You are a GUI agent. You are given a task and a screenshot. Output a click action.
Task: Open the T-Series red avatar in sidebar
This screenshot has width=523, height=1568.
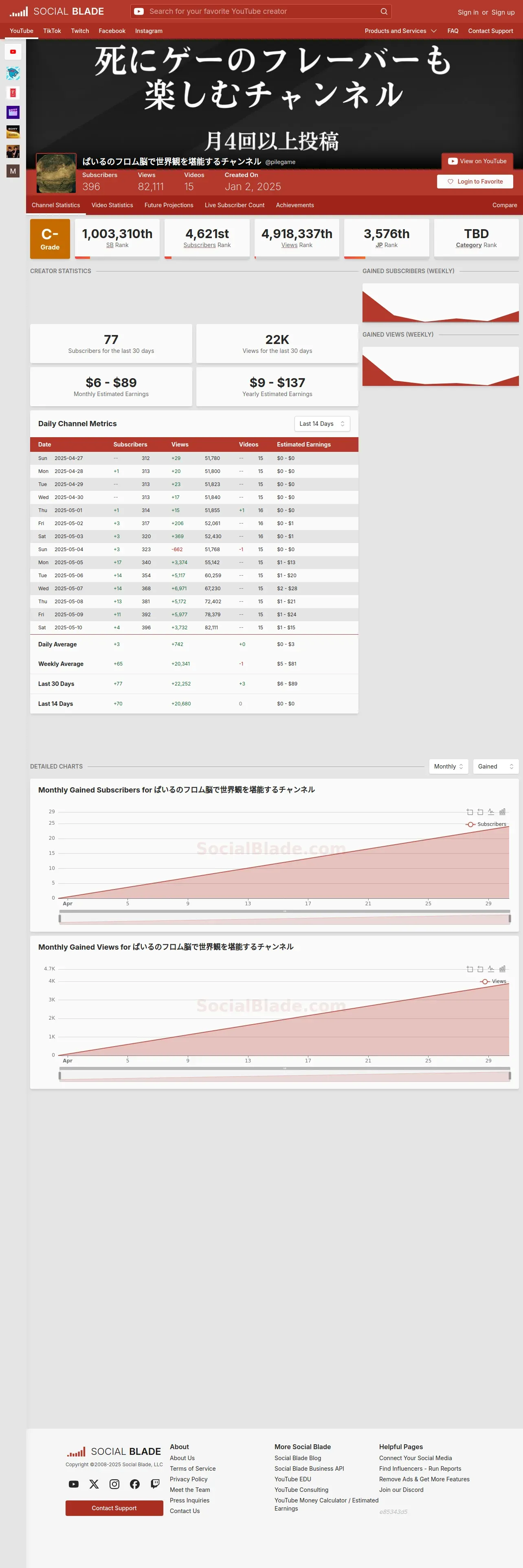13,92
